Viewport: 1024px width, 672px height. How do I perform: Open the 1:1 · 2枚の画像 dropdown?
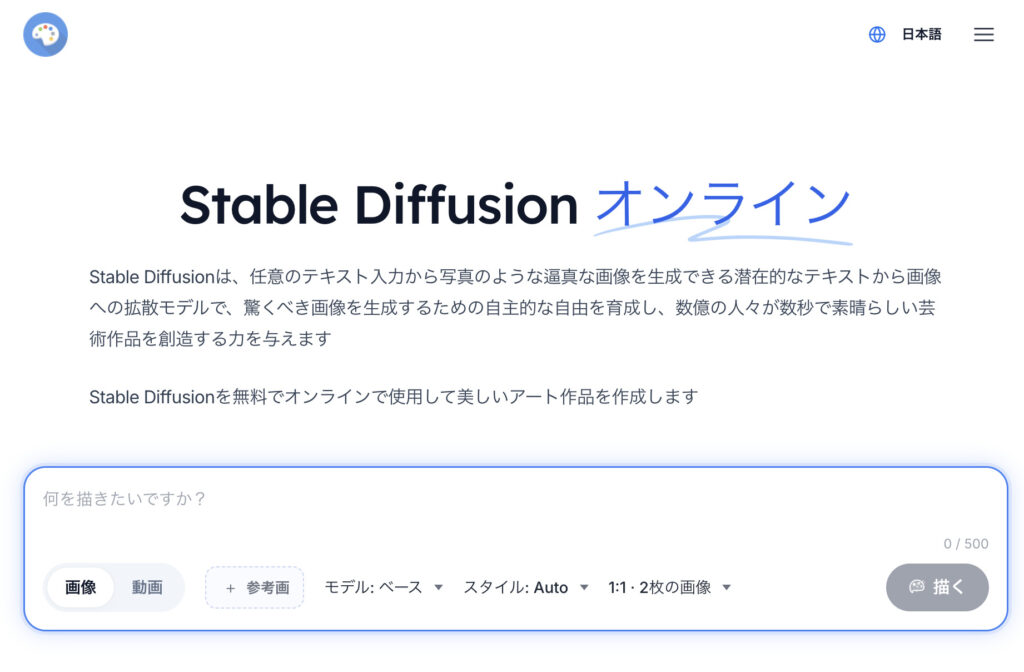pyautogui.click(x=669, y=587)
